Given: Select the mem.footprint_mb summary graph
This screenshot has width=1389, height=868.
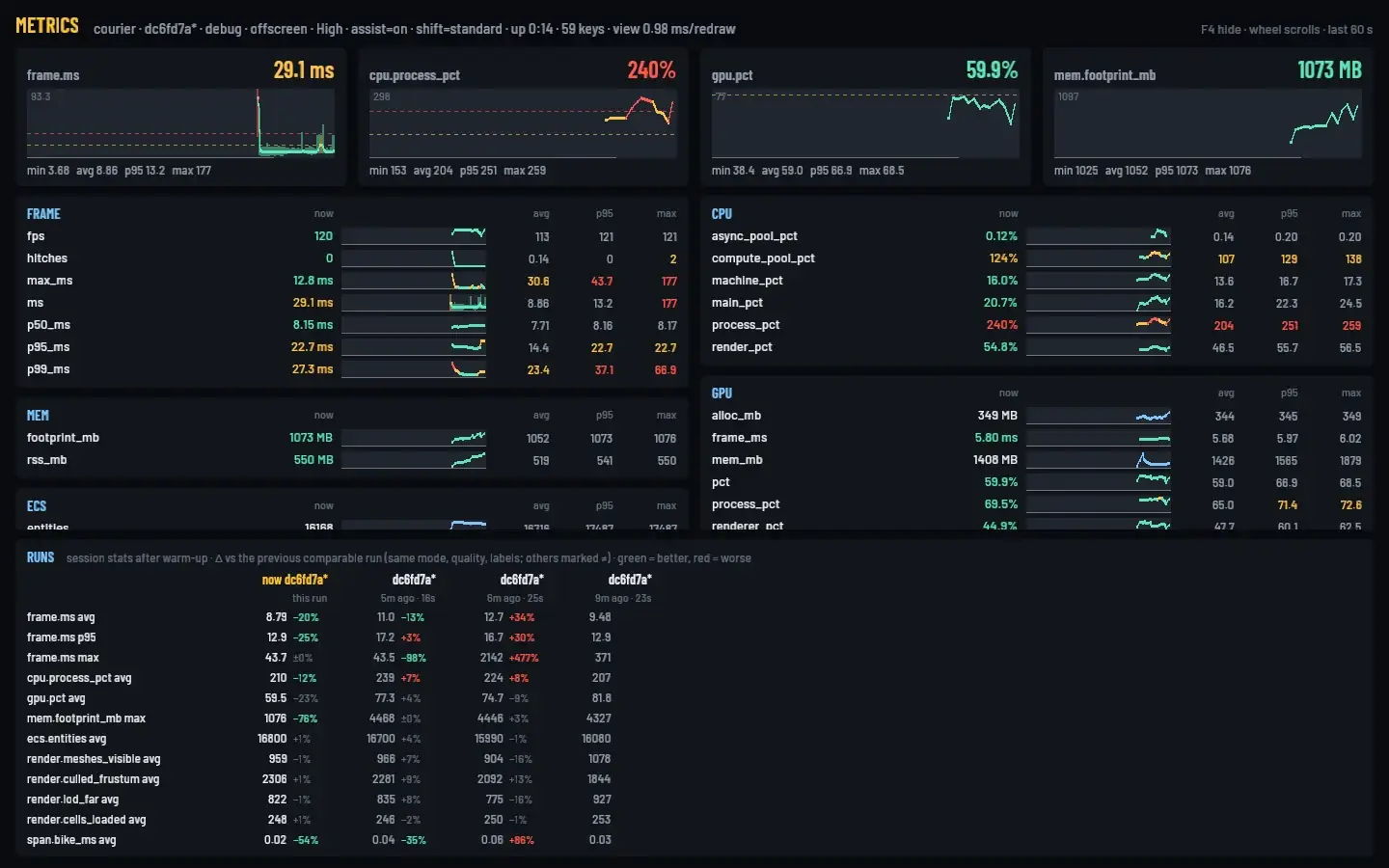Looking at the screenshot, I should coord(1209,123).
